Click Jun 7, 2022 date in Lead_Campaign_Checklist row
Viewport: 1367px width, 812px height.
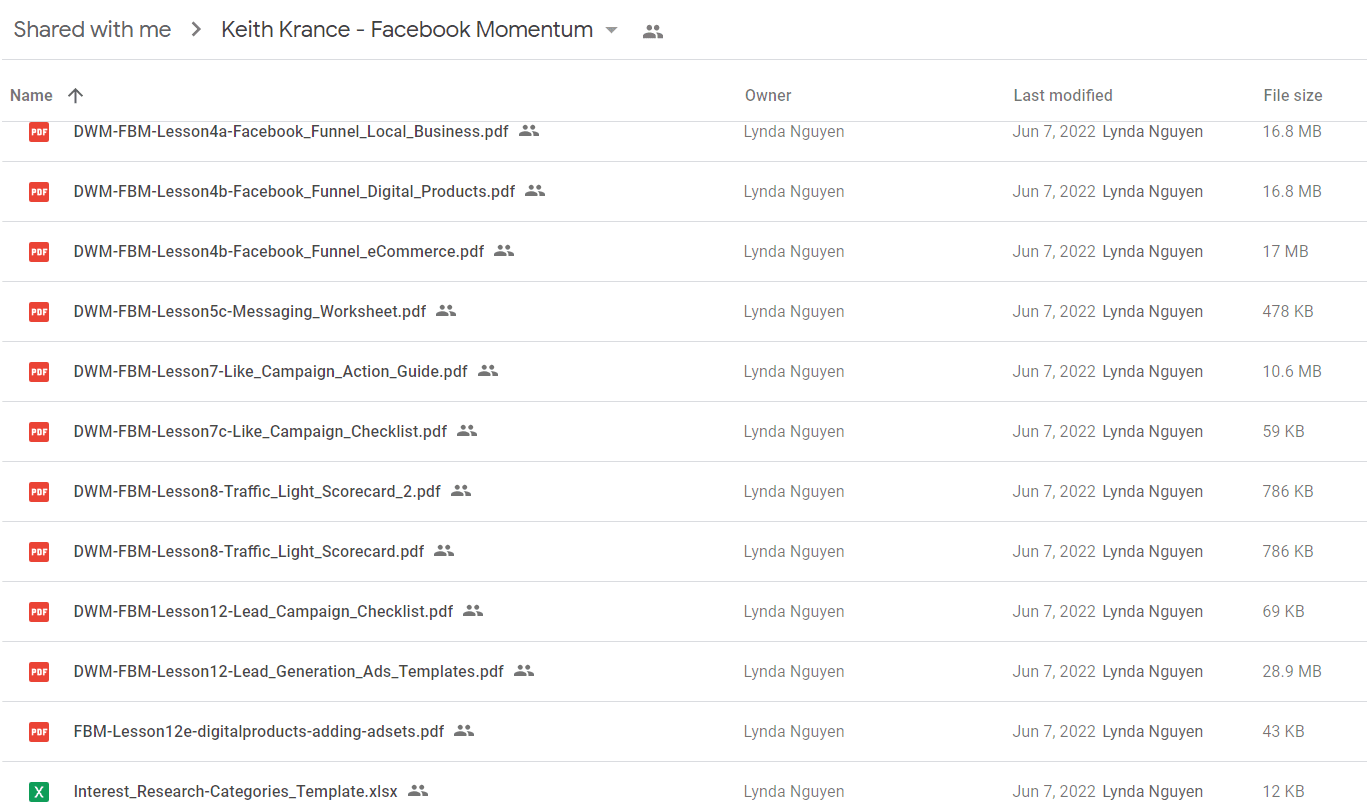coord(1054,611)
